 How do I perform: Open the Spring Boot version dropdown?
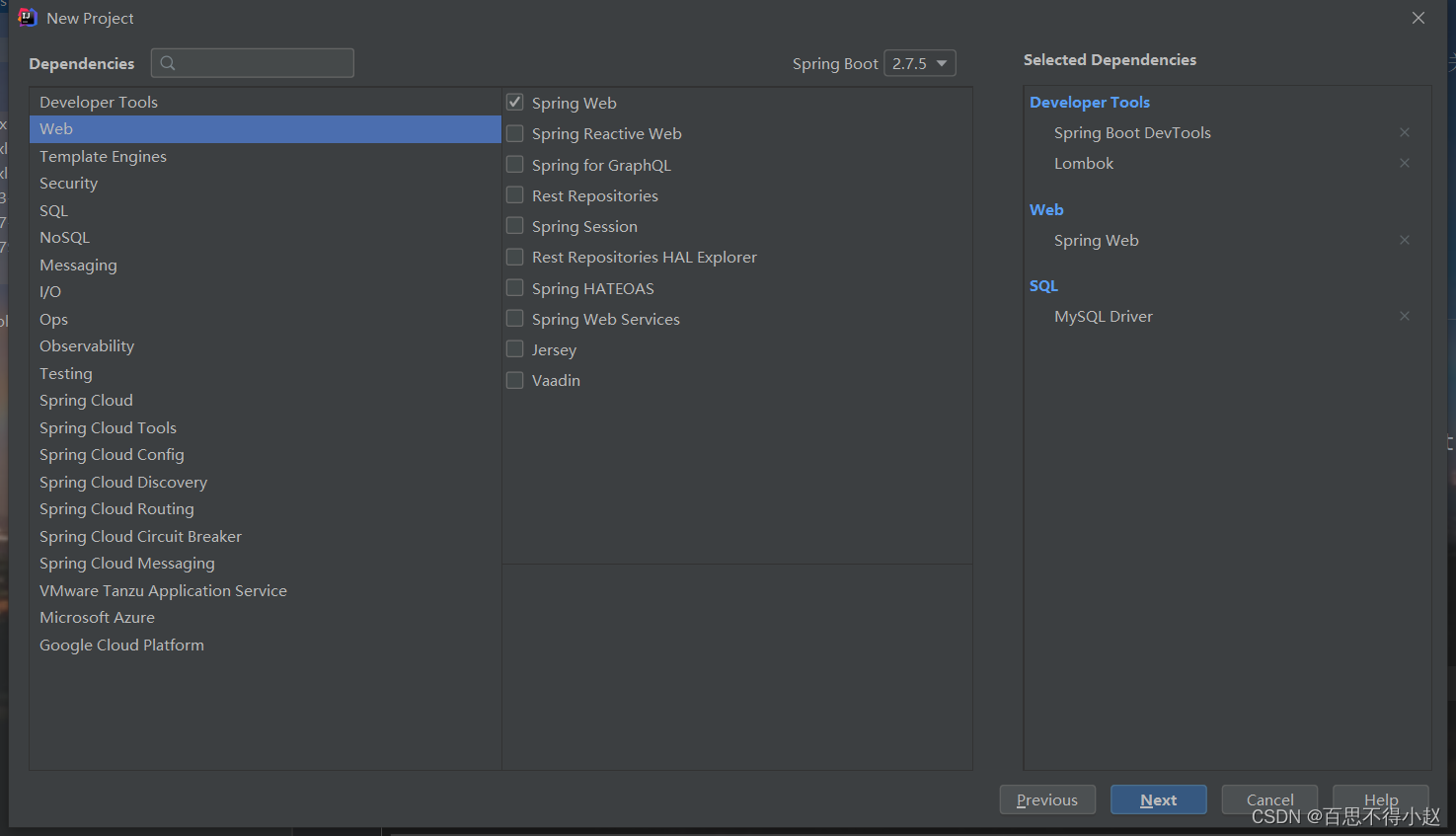click(x=920, y=63)
